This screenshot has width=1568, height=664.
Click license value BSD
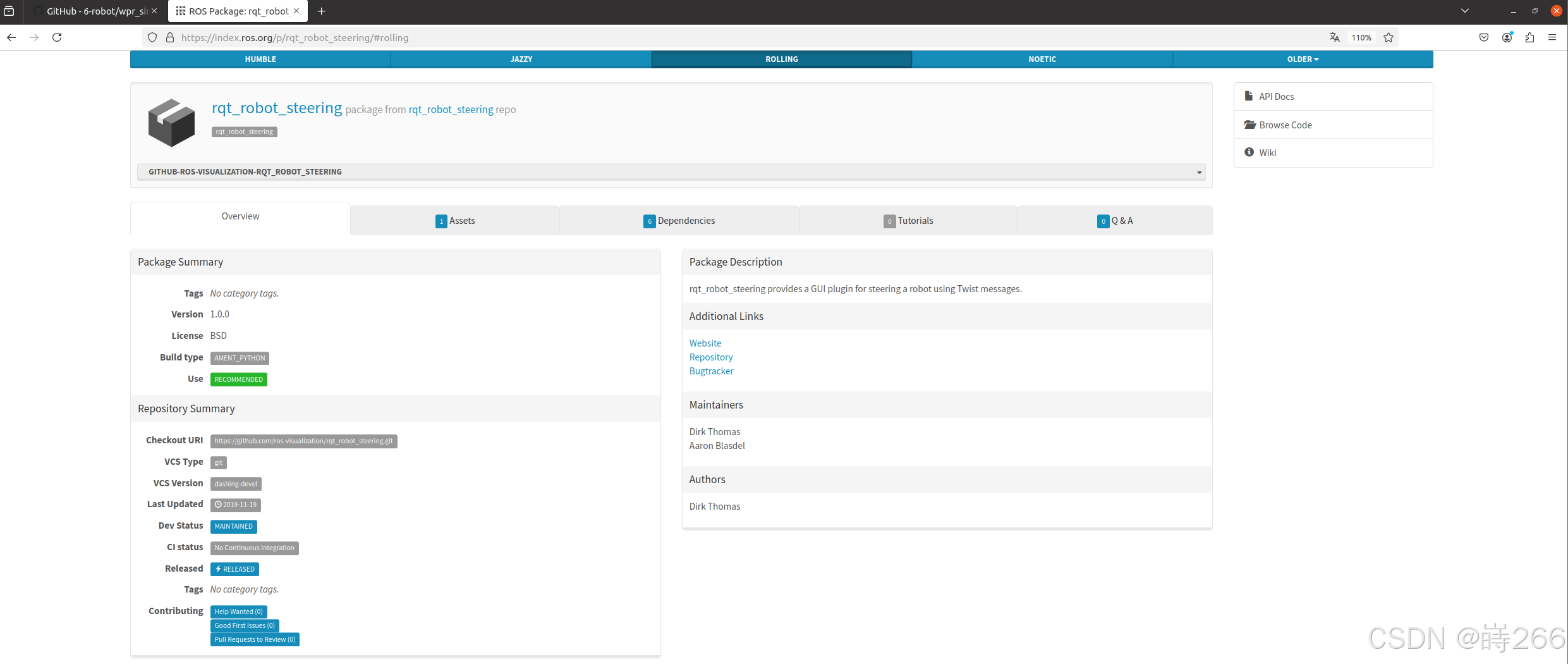point(218,335)
